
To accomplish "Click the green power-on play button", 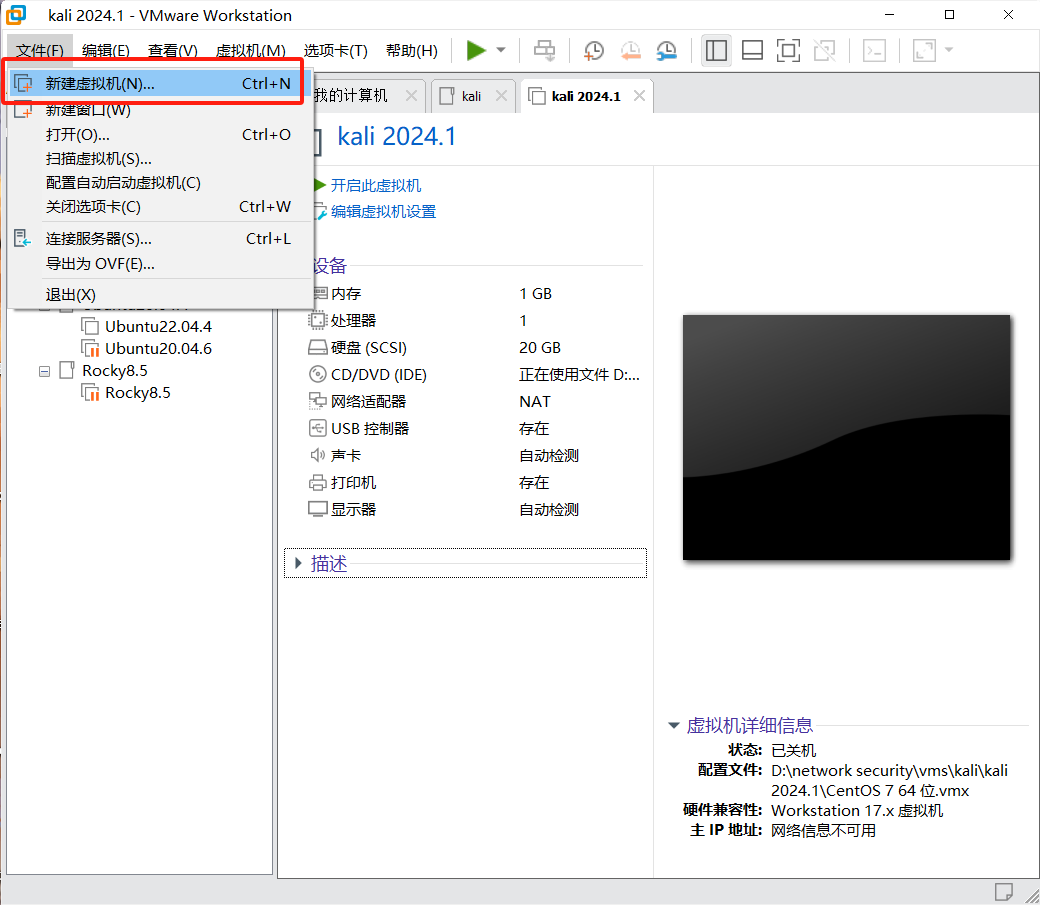I will coord(476,50).
